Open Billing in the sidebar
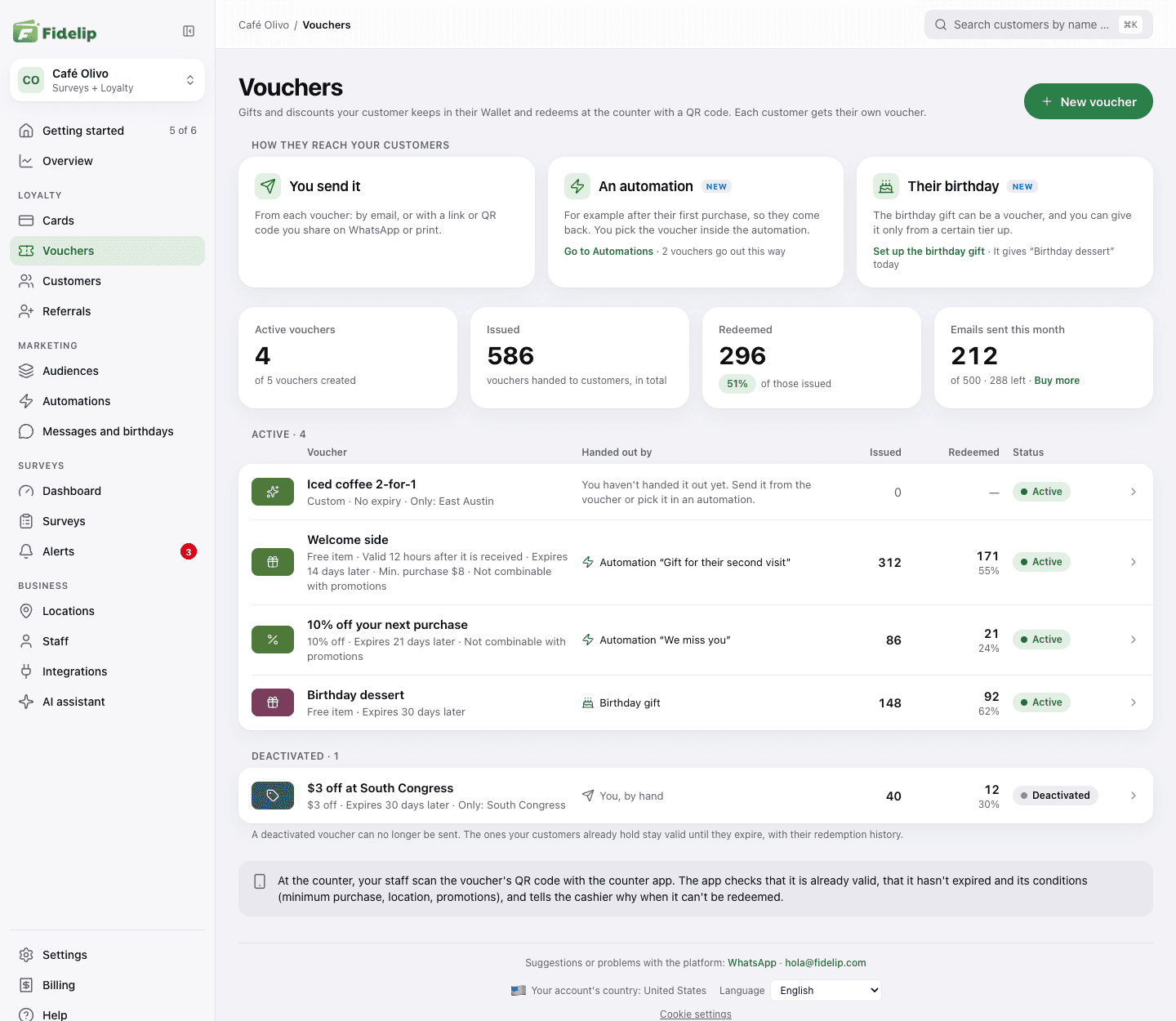The image size is (1176, 1021). [107, 985]
